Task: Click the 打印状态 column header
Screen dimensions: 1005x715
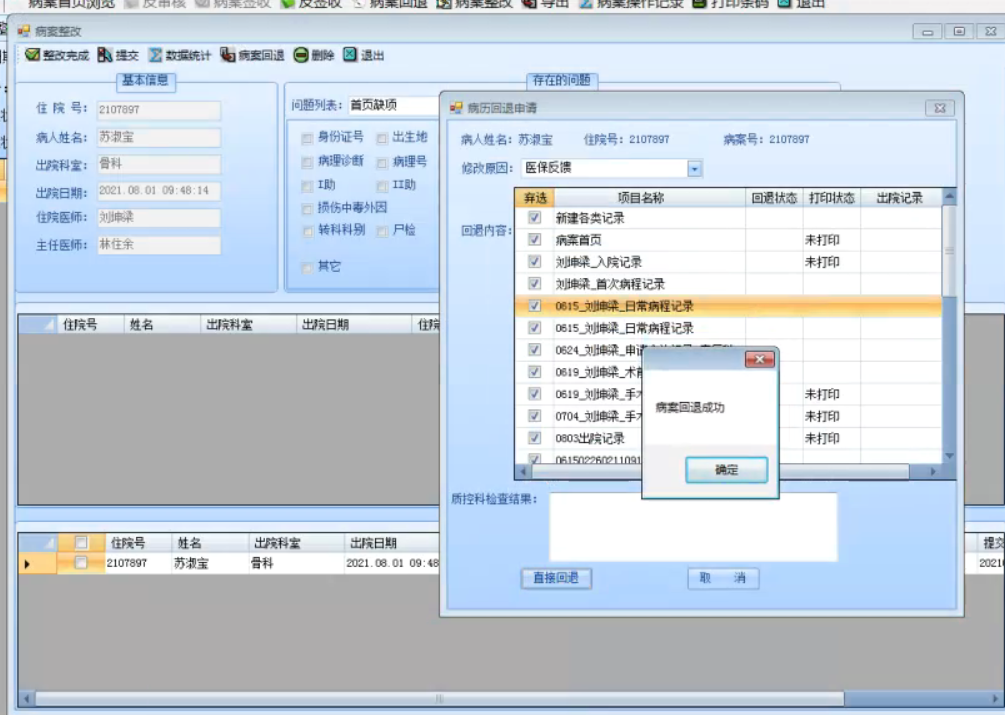Action: (831, 198)
